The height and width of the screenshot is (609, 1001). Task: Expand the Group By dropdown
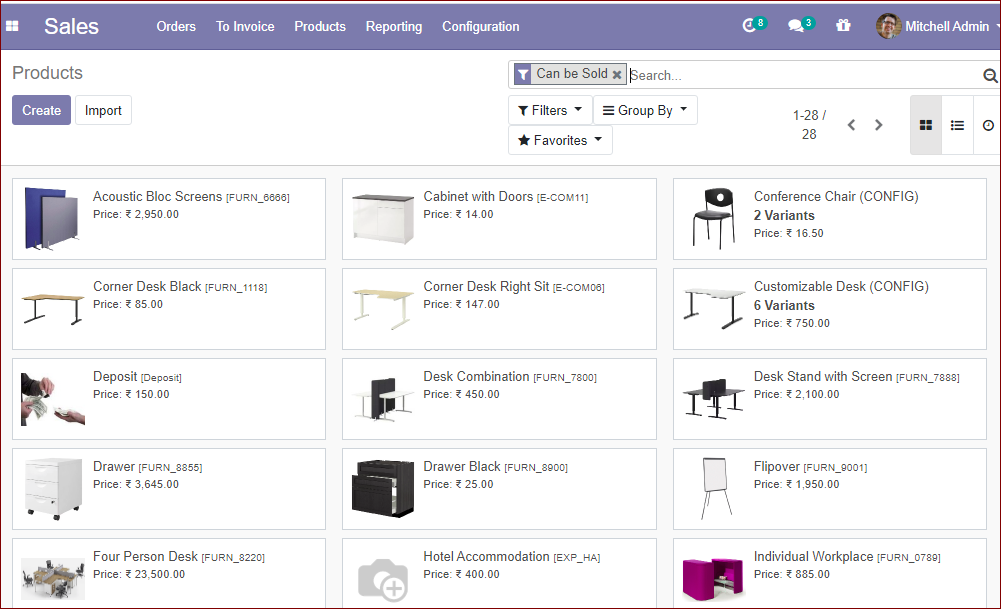pos(644,110)
